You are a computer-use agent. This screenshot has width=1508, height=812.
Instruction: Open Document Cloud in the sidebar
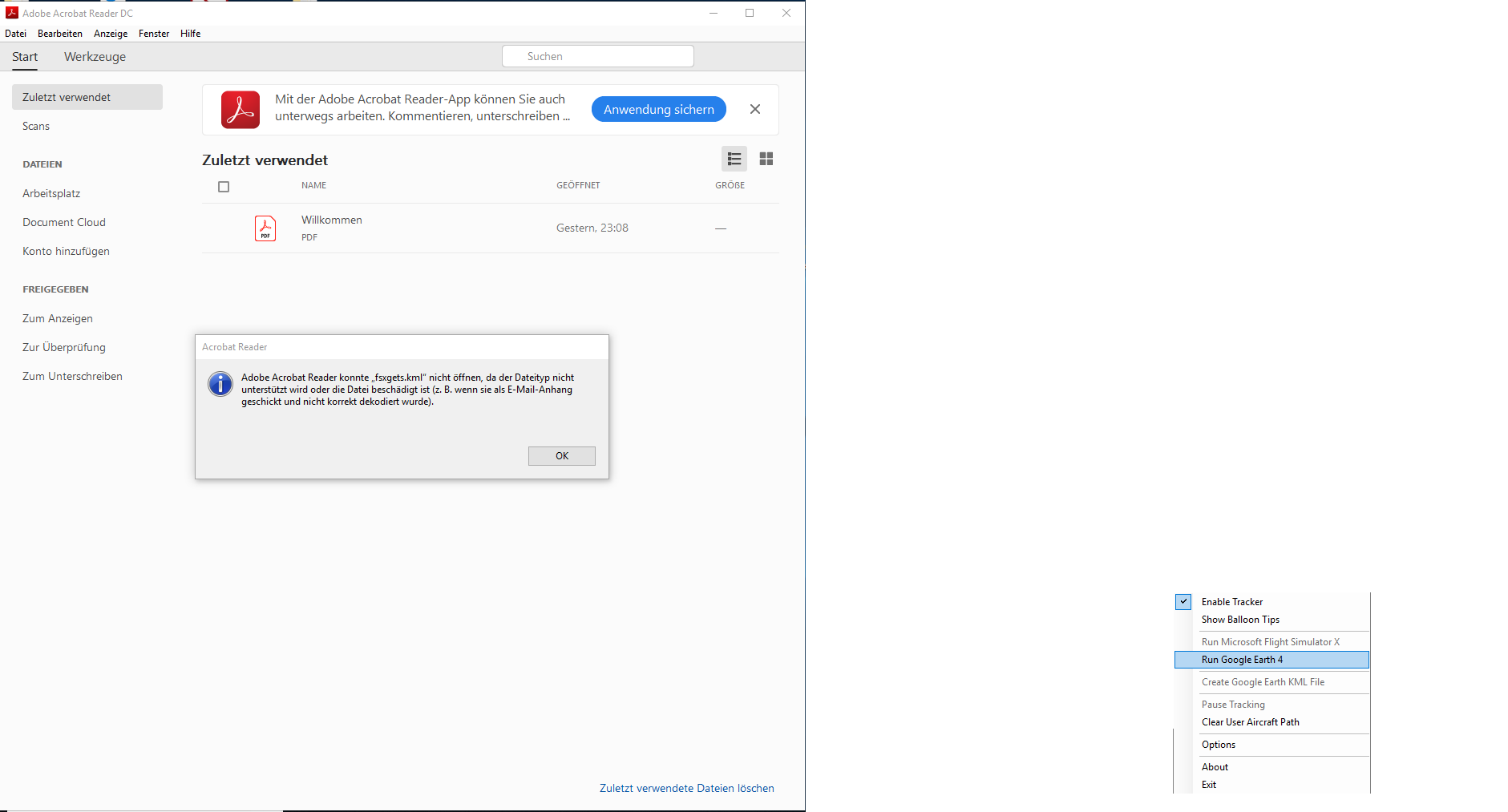[64, 222]
